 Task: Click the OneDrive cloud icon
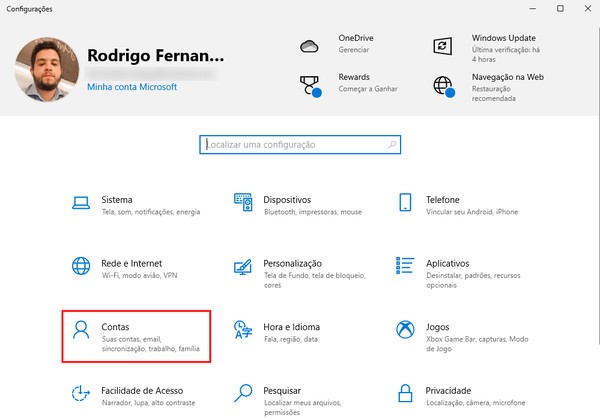pos(309,46)
